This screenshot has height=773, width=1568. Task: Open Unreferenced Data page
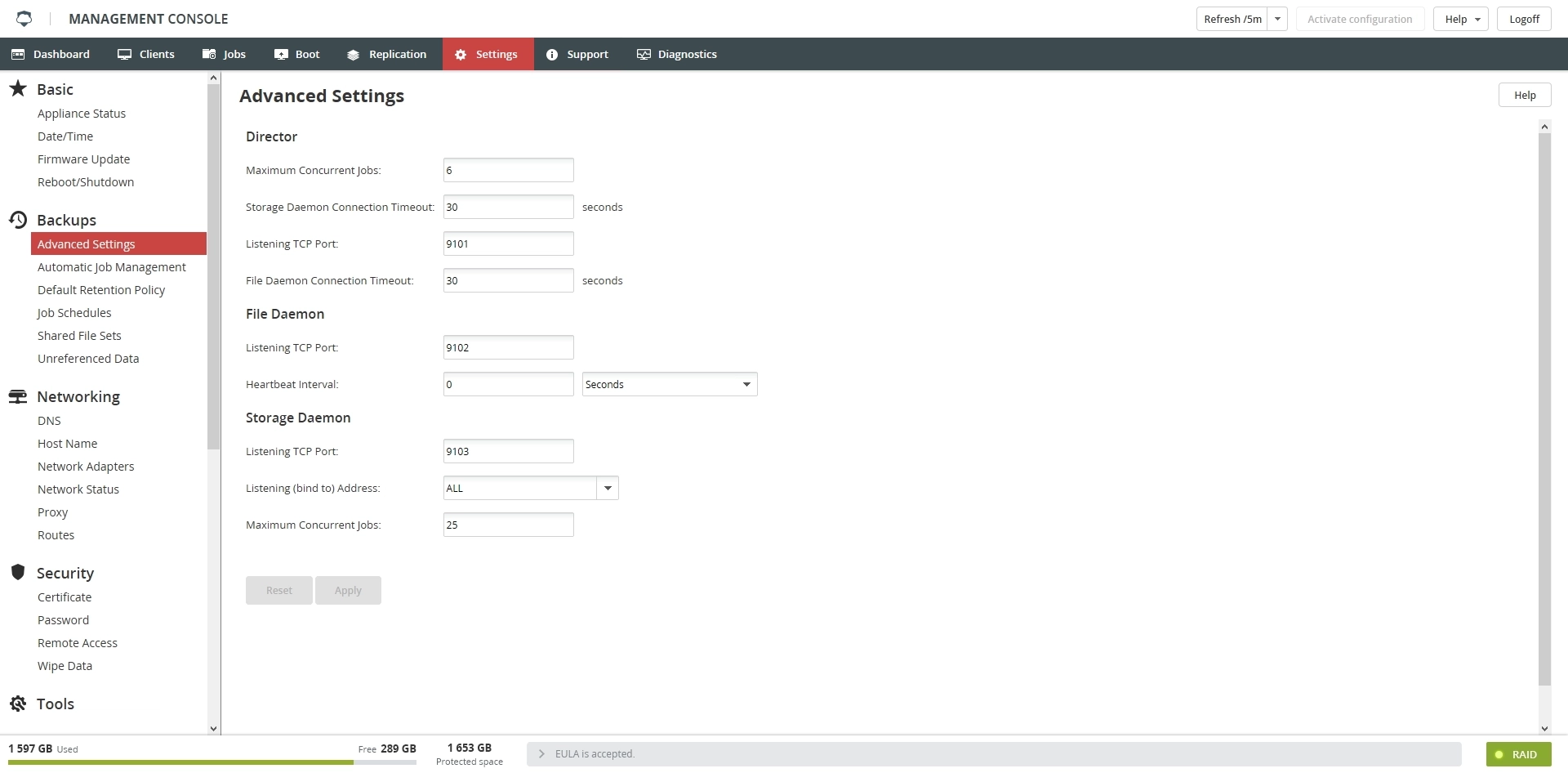coord(88,359)
